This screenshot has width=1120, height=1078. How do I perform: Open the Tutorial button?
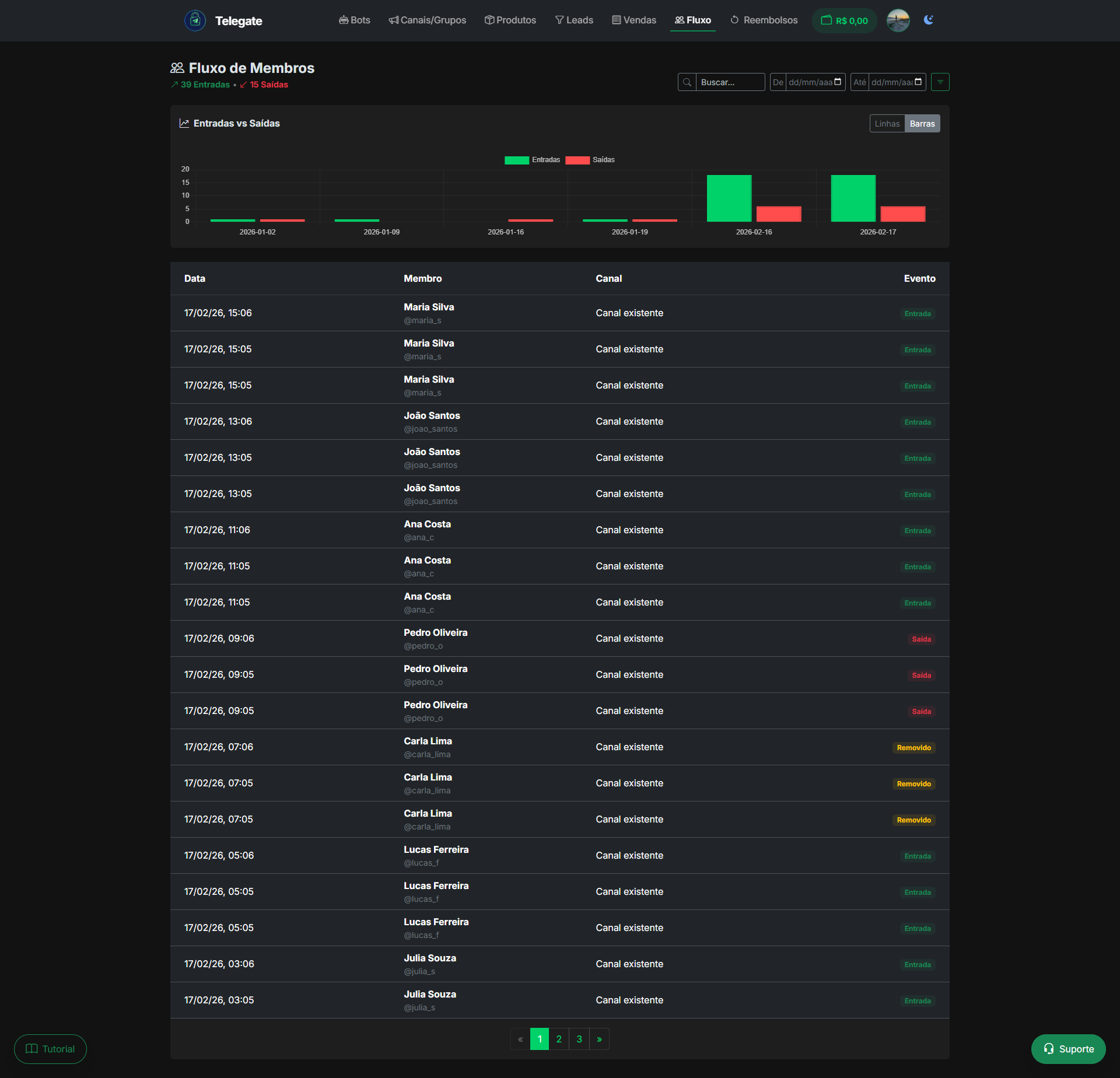pyautogui.click(x=50, y=1048)
